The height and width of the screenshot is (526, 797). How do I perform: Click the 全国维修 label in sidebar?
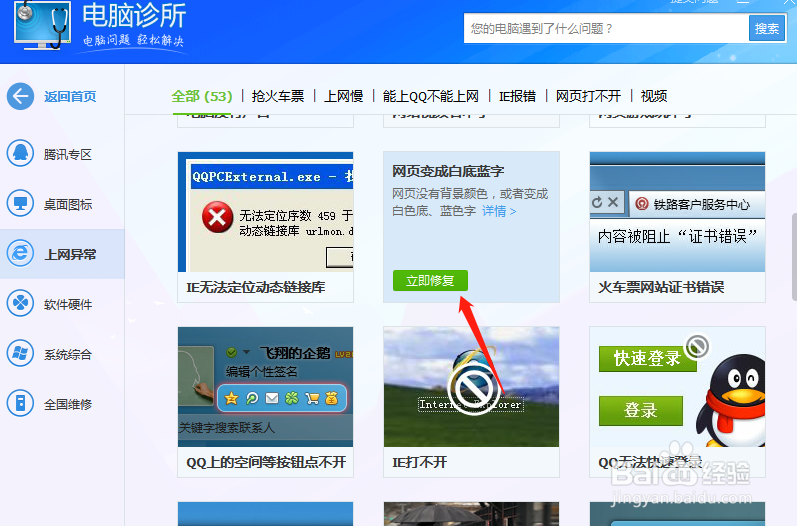tap(68, 405)
